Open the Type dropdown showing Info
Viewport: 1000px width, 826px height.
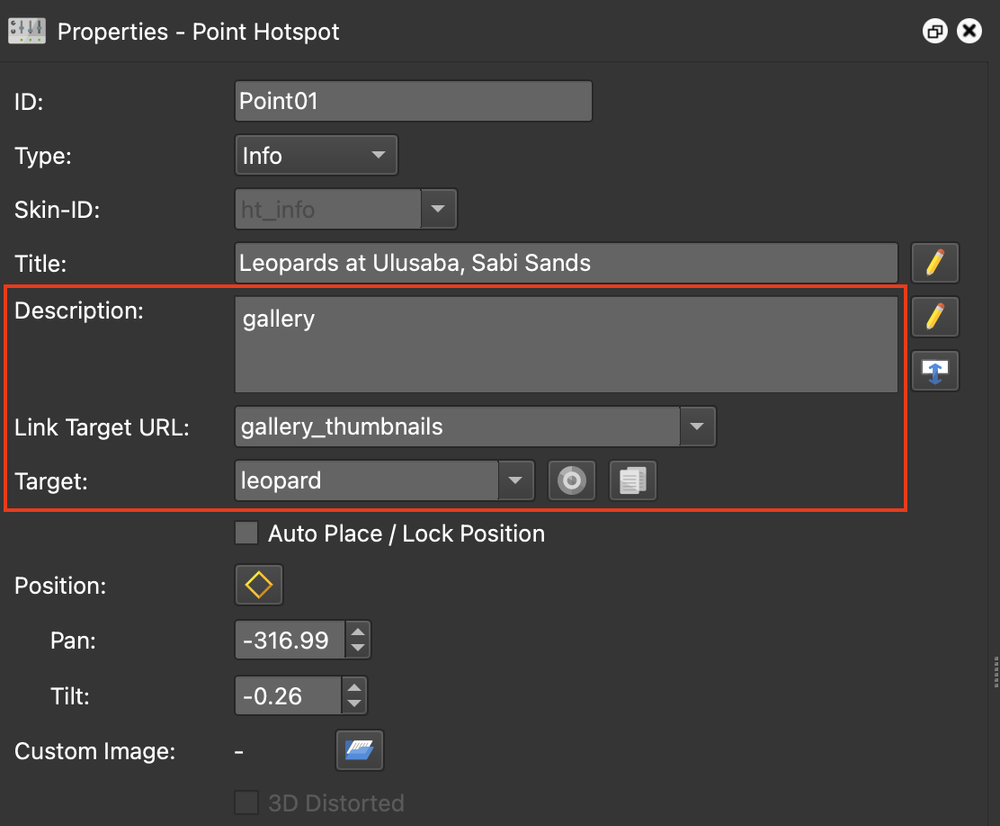pyautogui.click(x=316, y=156)
